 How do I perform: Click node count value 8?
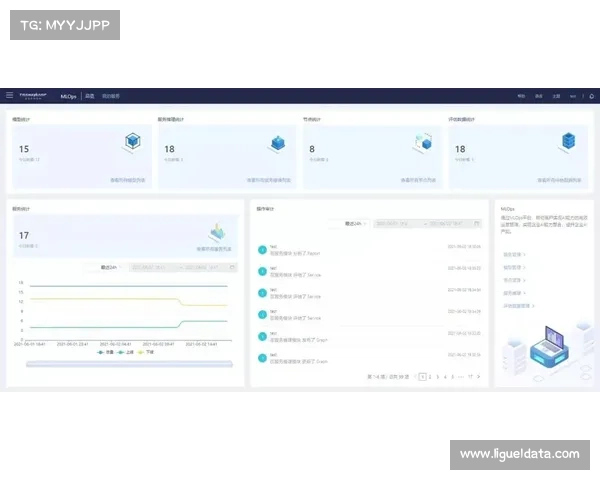click(x=312, y=149)
